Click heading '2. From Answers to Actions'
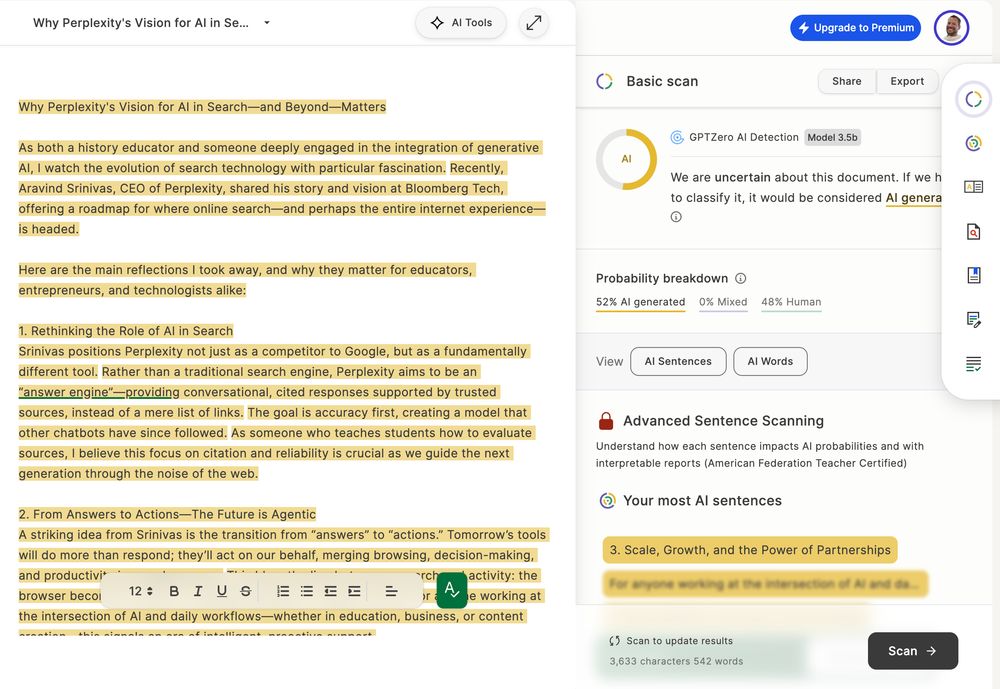Screen dimensions: 1000x689 (167, 514)
